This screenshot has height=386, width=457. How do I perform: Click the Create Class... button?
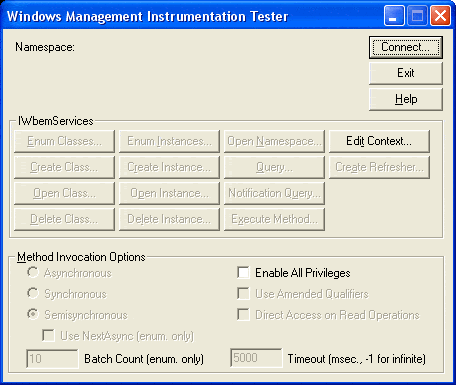[x=64, y=167]
